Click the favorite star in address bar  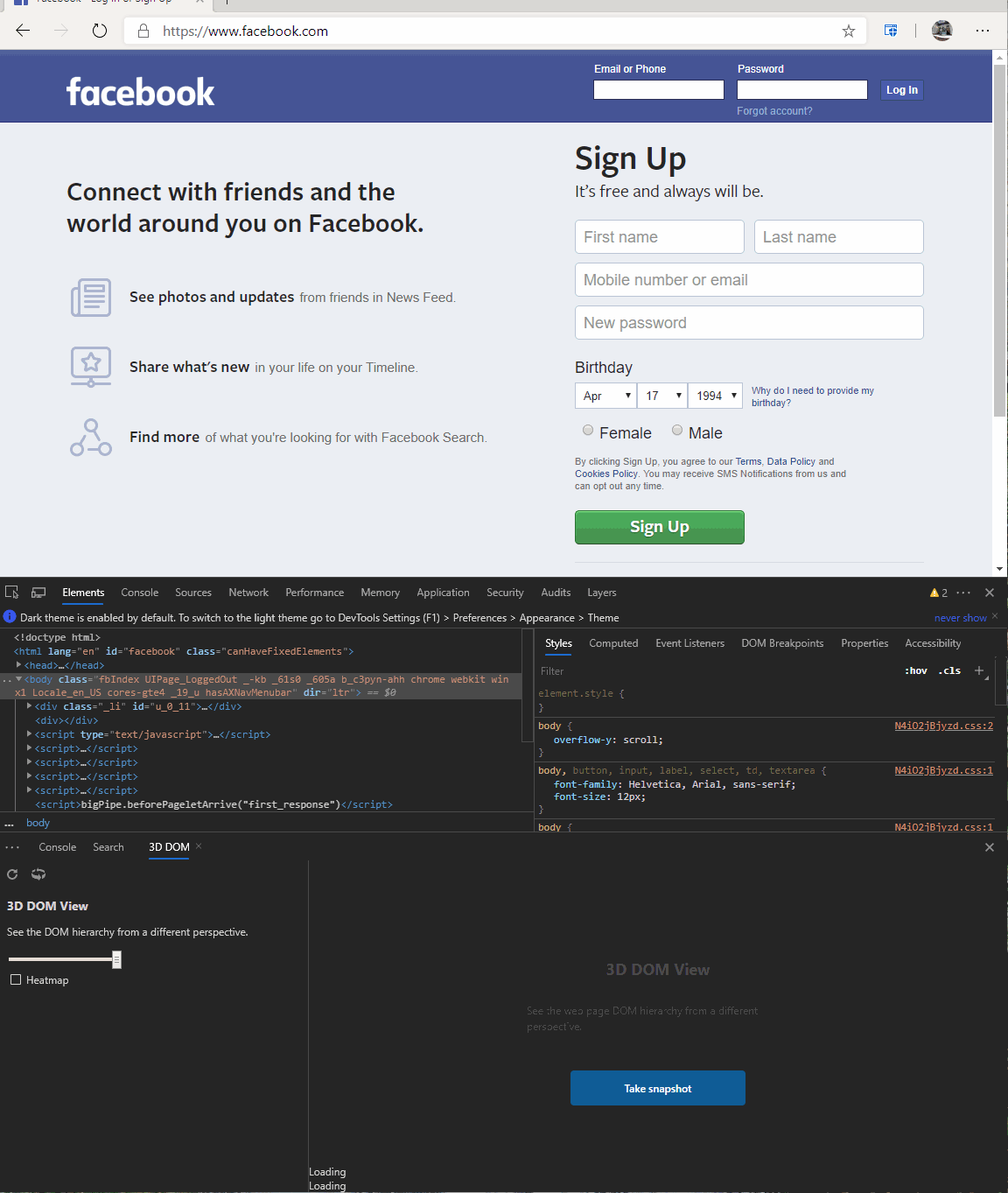pyautogui.click(x=848, y=32)
